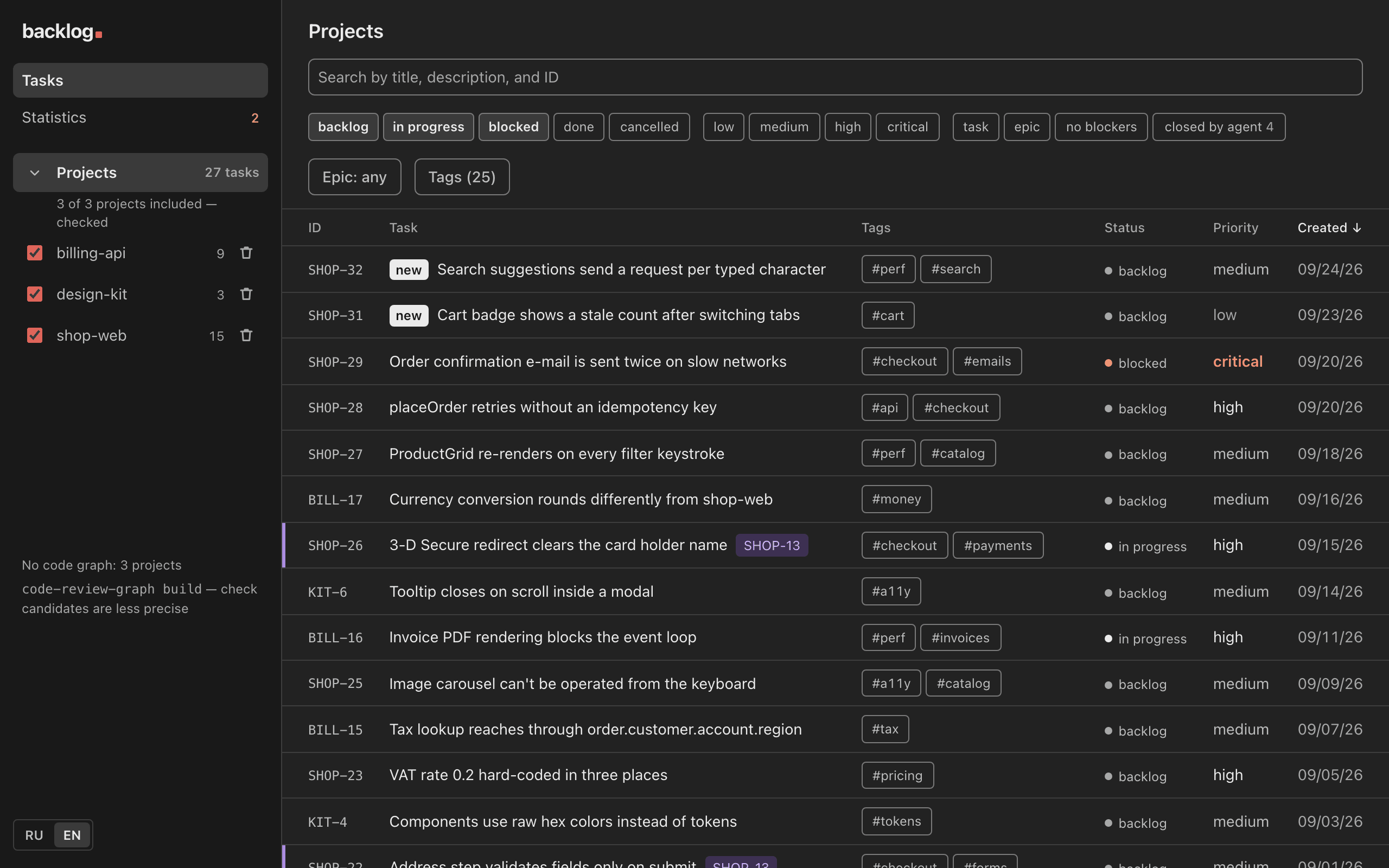Open the Tags (25) dropdown
The height and width of the screenshot is (868, 1389).
[x=462, y=177]
